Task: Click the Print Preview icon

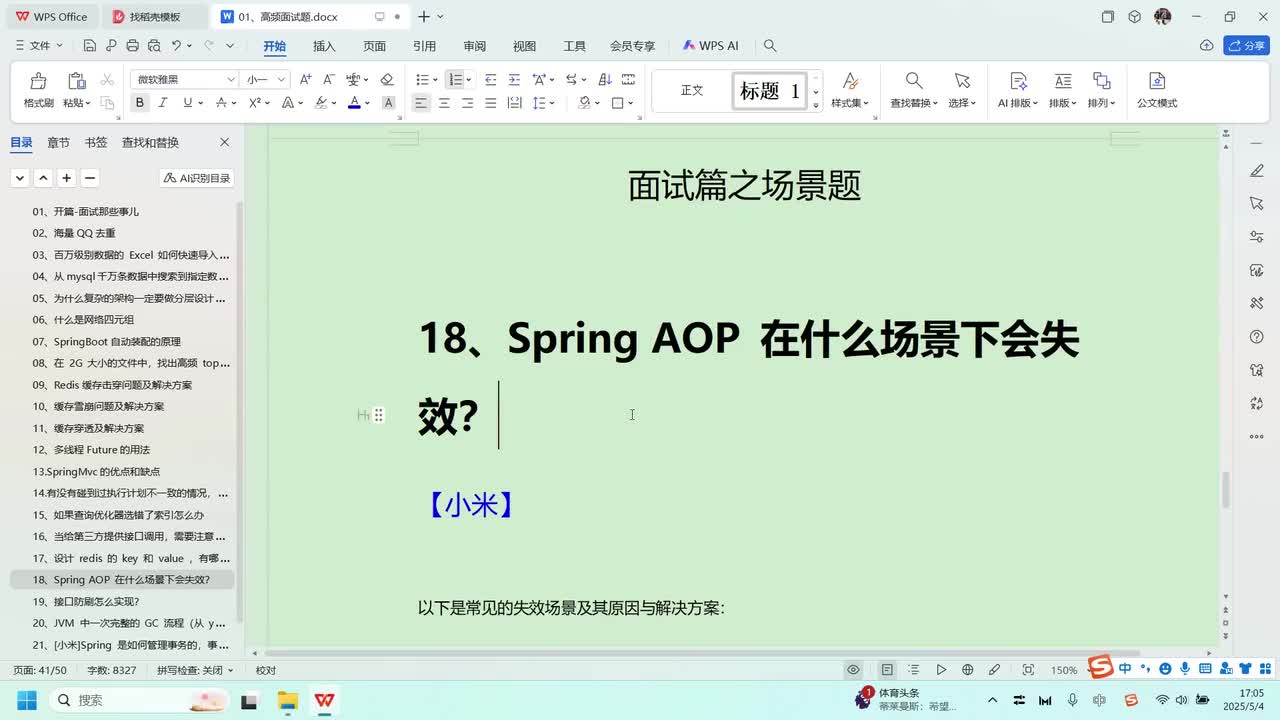Action: [x=154, y=46]
